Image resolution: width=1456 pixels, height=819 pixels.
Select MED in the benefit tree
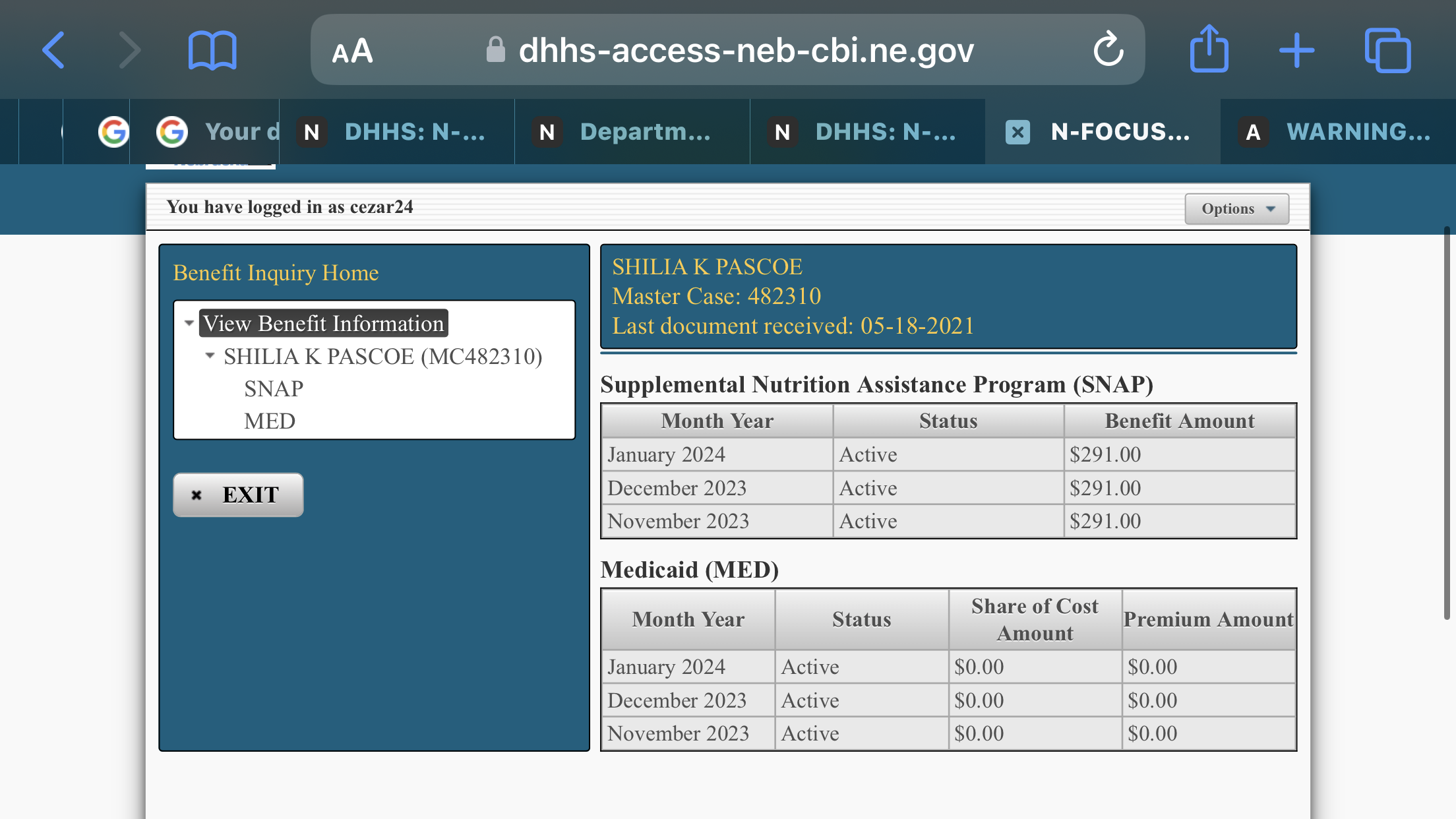click(x=270, y=421)
